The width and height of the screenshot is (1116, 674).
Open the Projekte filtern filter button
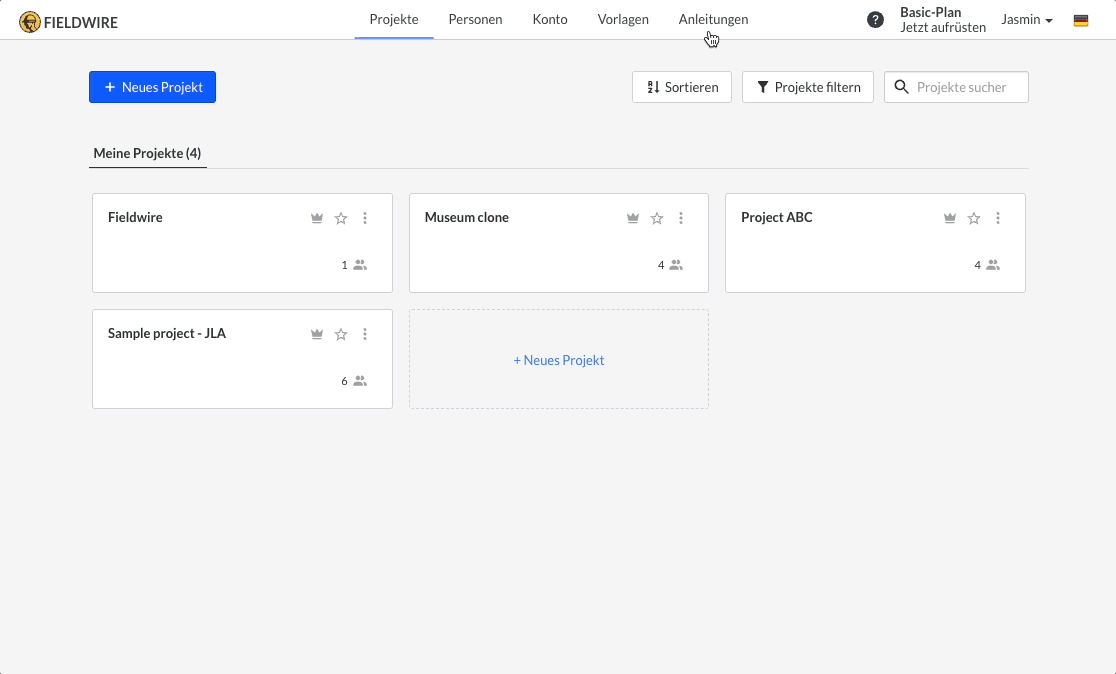pos(808,87)
